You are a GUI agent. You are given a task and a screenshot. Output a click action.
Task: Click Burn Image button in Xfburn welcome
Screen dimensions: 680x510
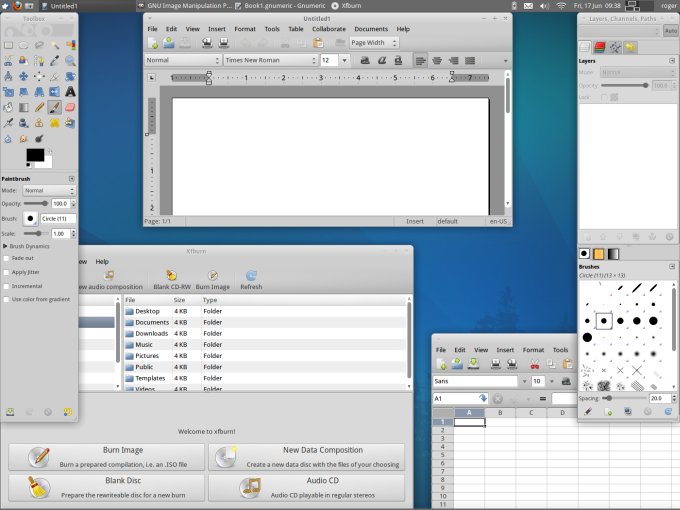[107, 457]
